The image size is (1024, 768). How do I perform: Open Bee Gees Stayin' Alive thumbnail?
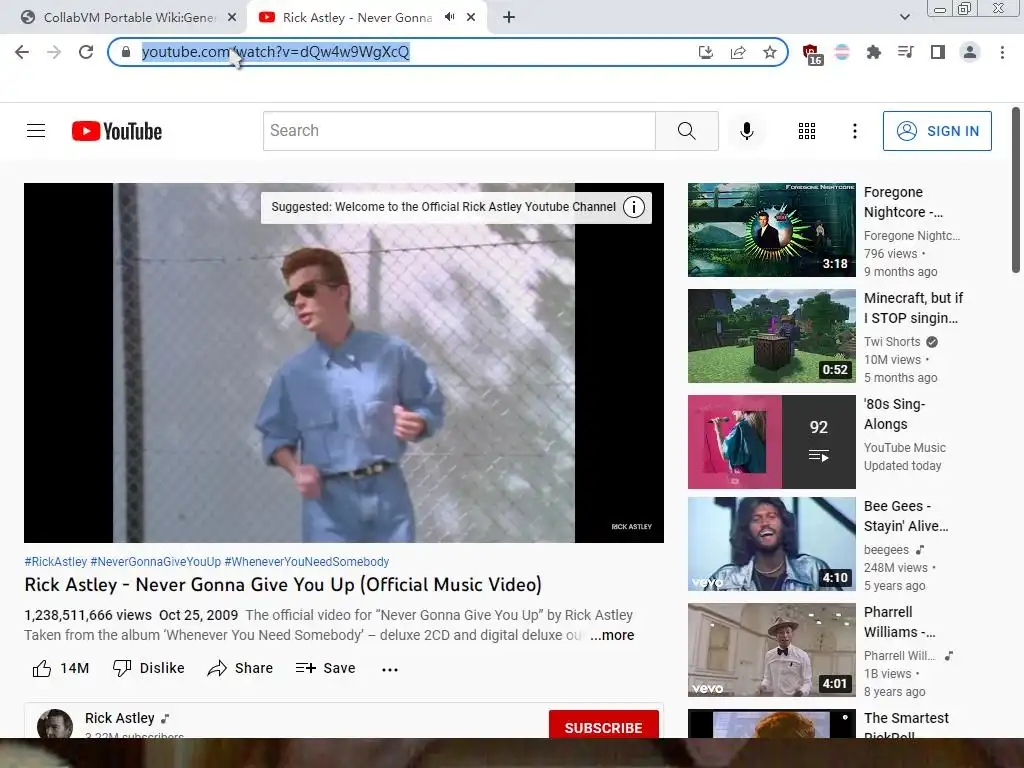771,544
